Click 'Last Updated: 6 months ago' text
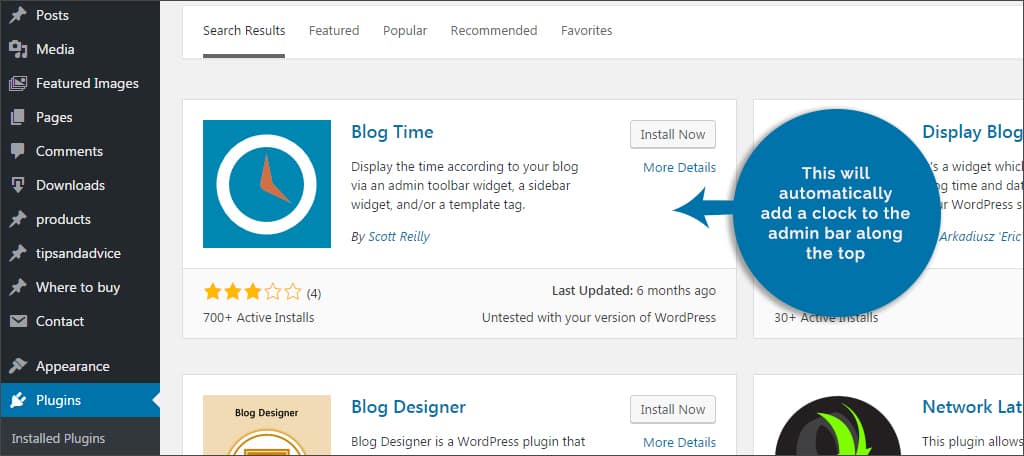The height and width of the screenshot is (456, 1024). click(x=633, y=291)
